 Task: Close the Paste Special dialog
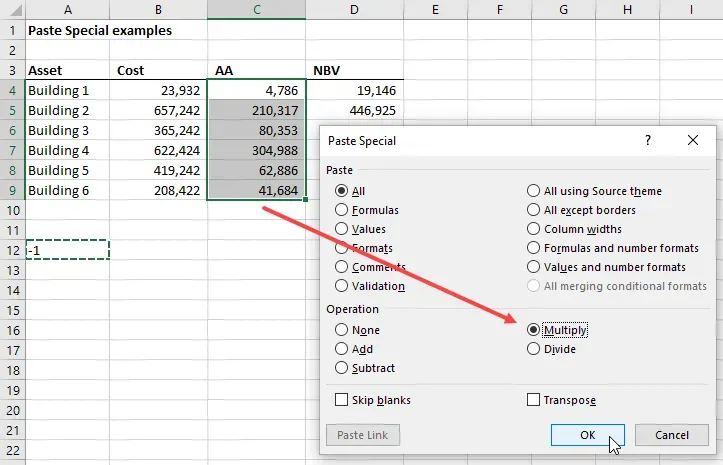point(692,141)
